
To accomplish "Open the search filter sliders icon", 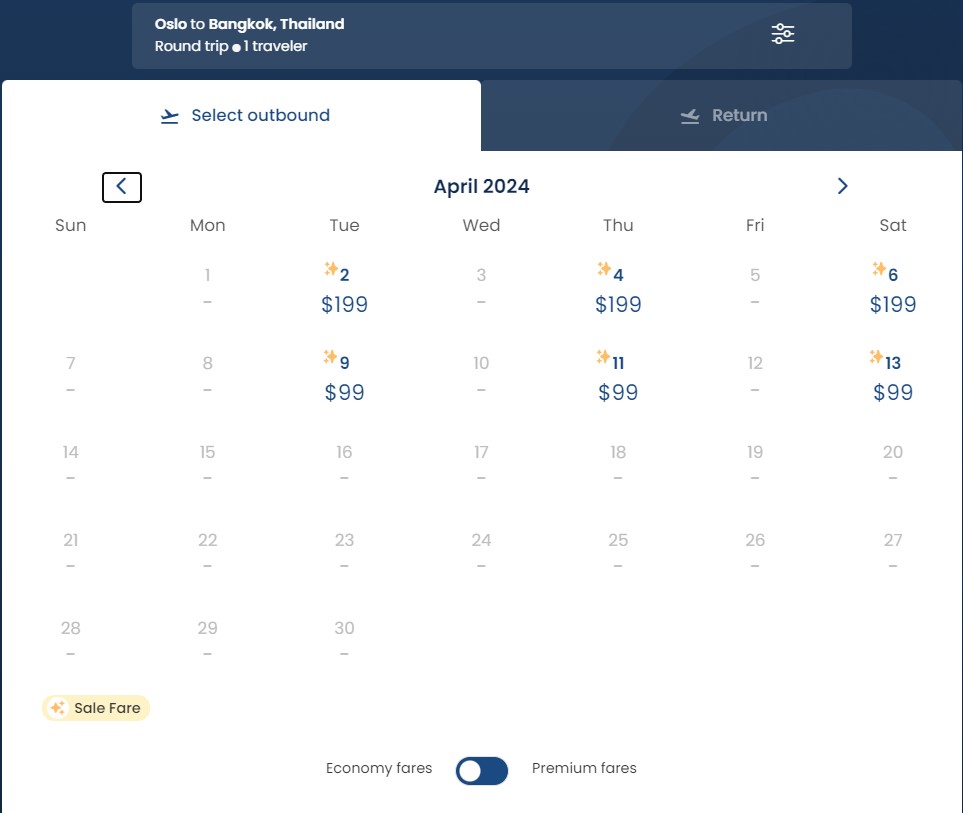I will [782, 34].
